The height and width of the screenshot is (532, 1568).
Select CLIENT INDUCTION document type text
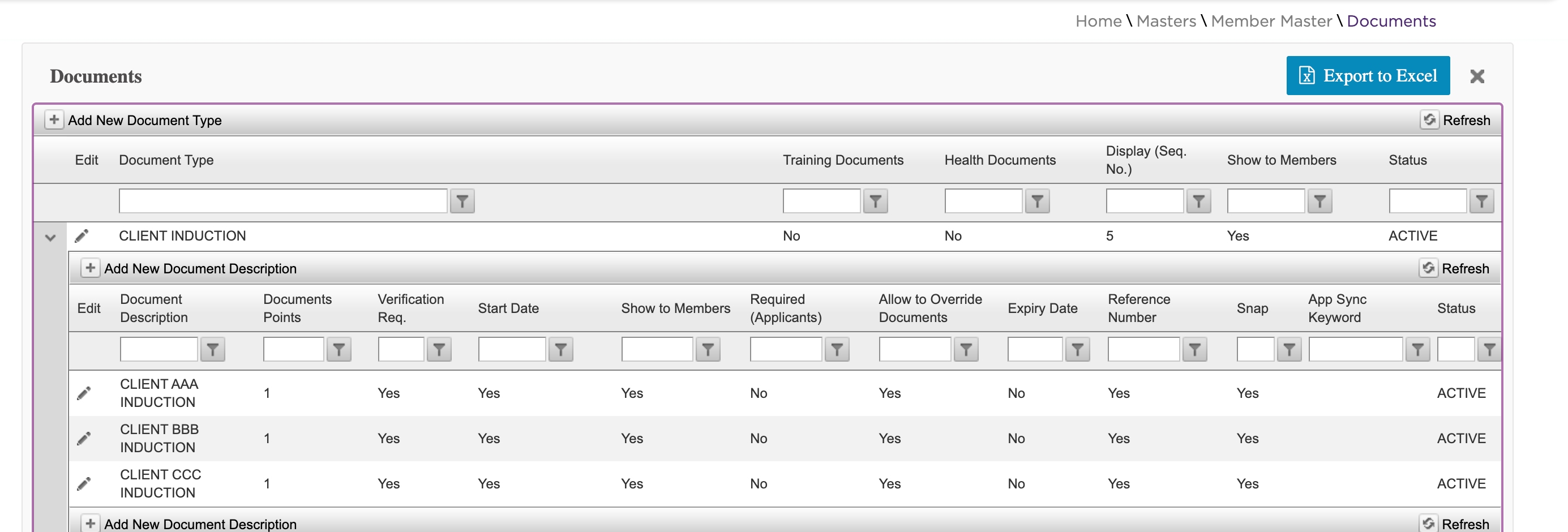[x=183, y=236]
